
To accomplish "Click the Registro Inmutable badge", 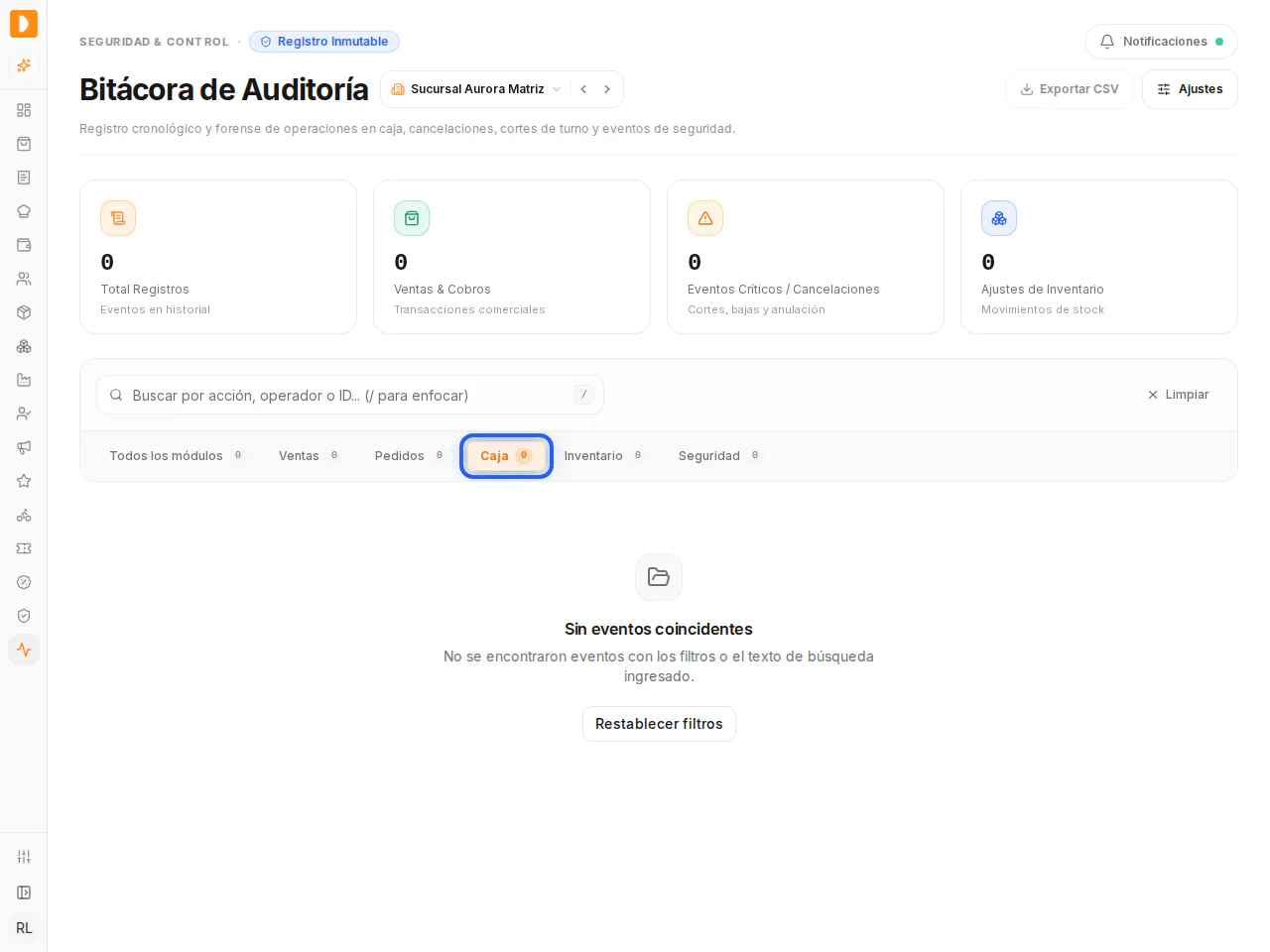I will tap(324, 42).
